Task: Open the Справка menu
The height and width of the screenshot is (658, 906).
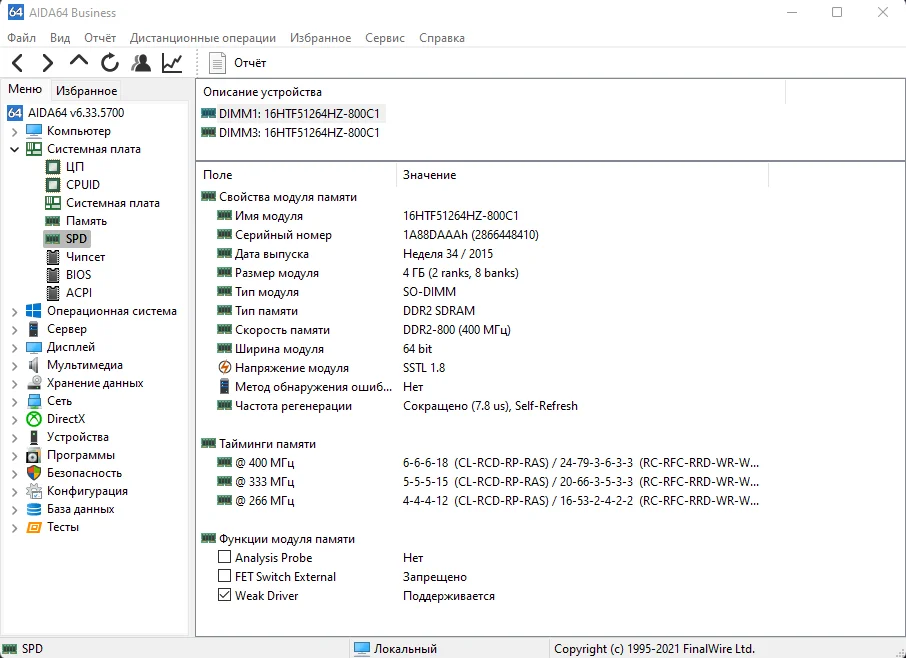Action: click(x=442, y=38)
